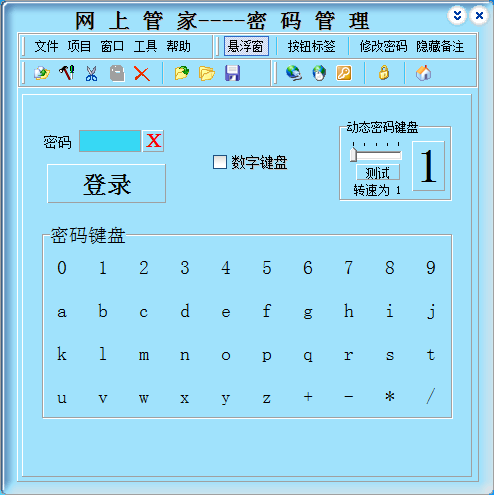Click the orange key icon

(x=344, y=73)
